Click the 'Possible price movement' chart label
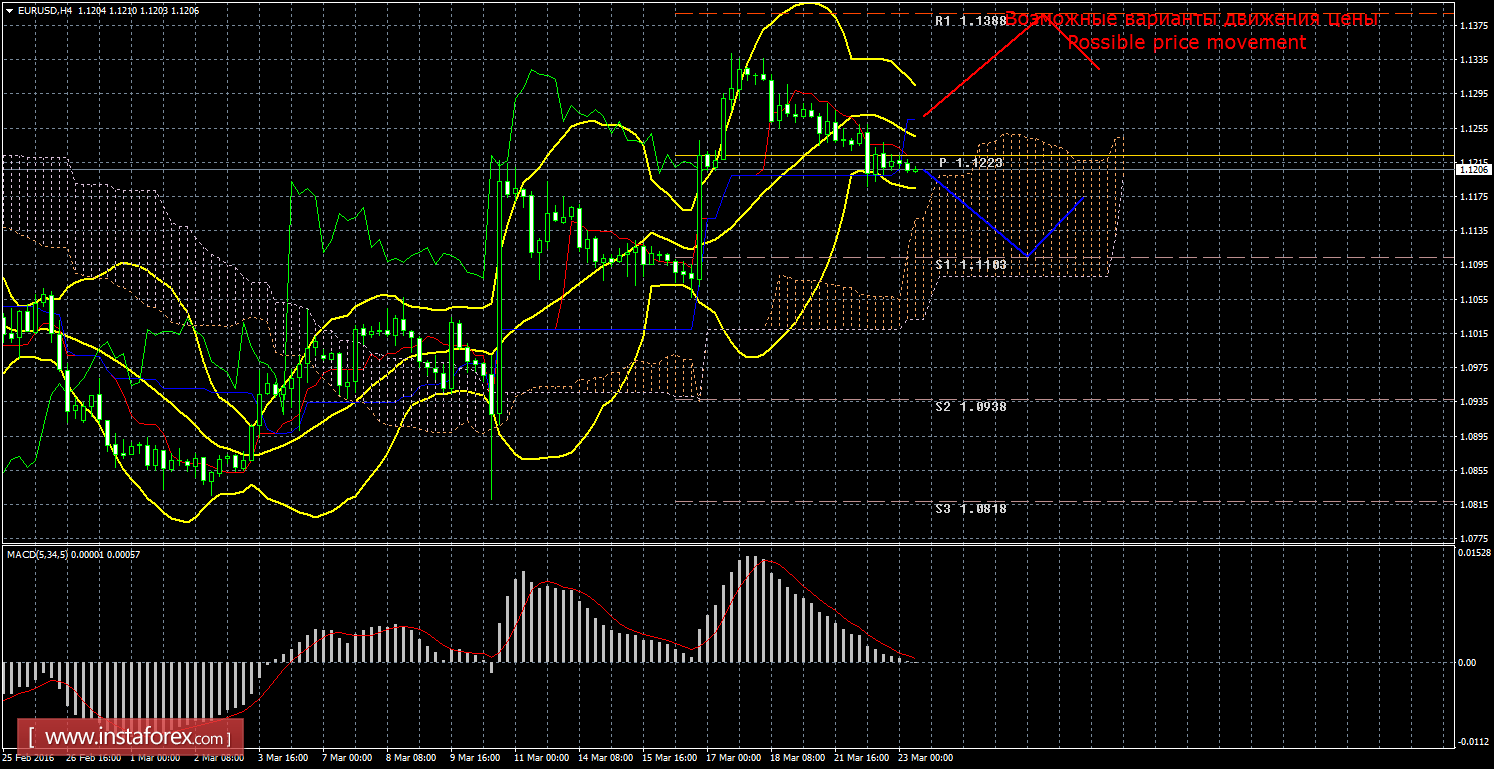The width and height of the screenshot is (1494, 769). [x=1187, y=42]
